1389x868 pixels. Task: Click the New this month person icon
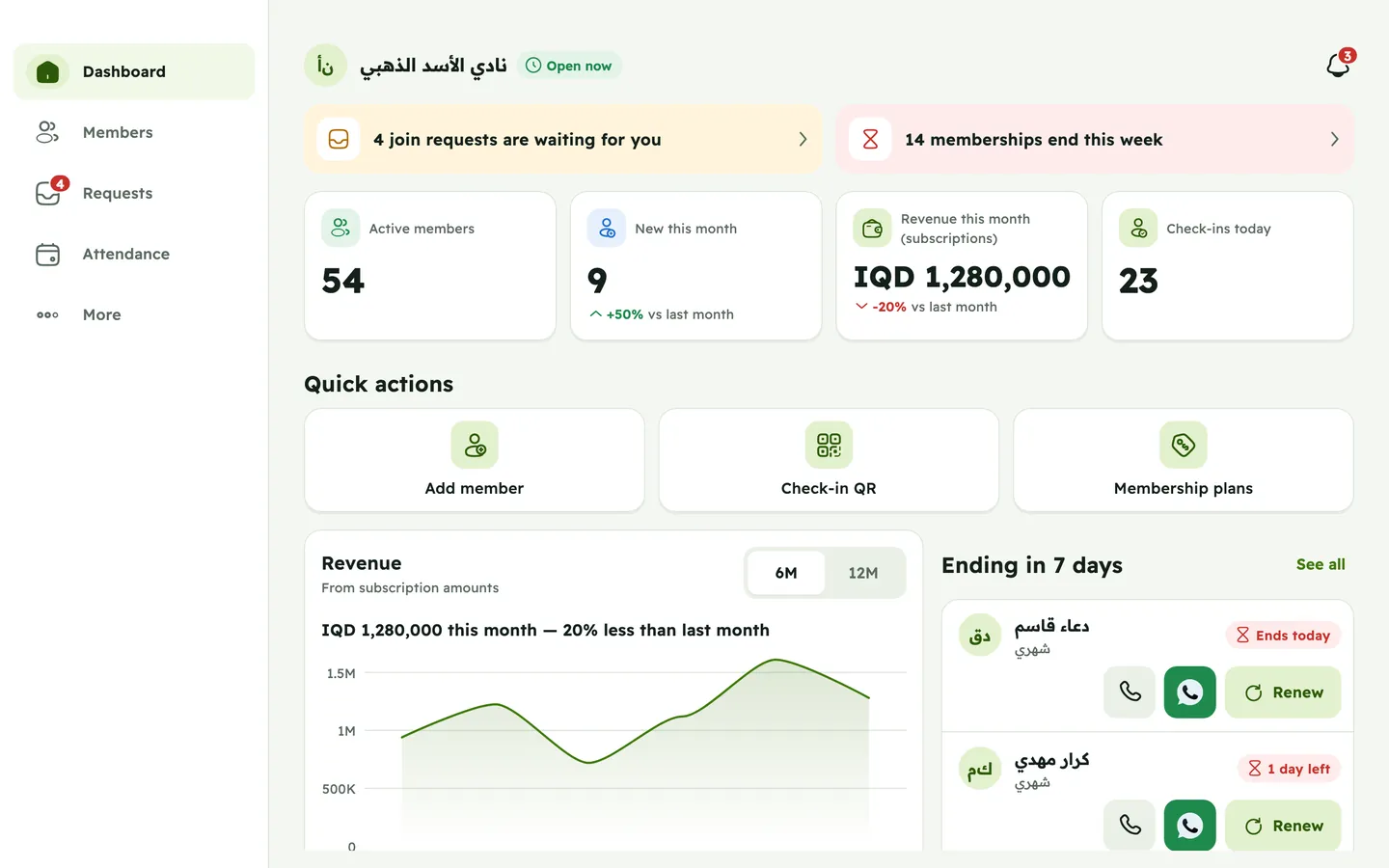point(607,228)
